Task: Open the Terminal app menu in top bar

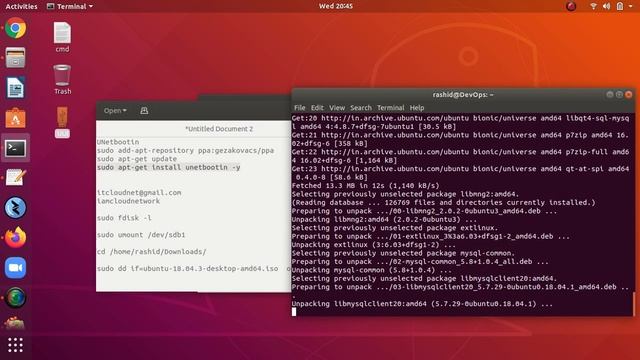Action: [70, 6]
